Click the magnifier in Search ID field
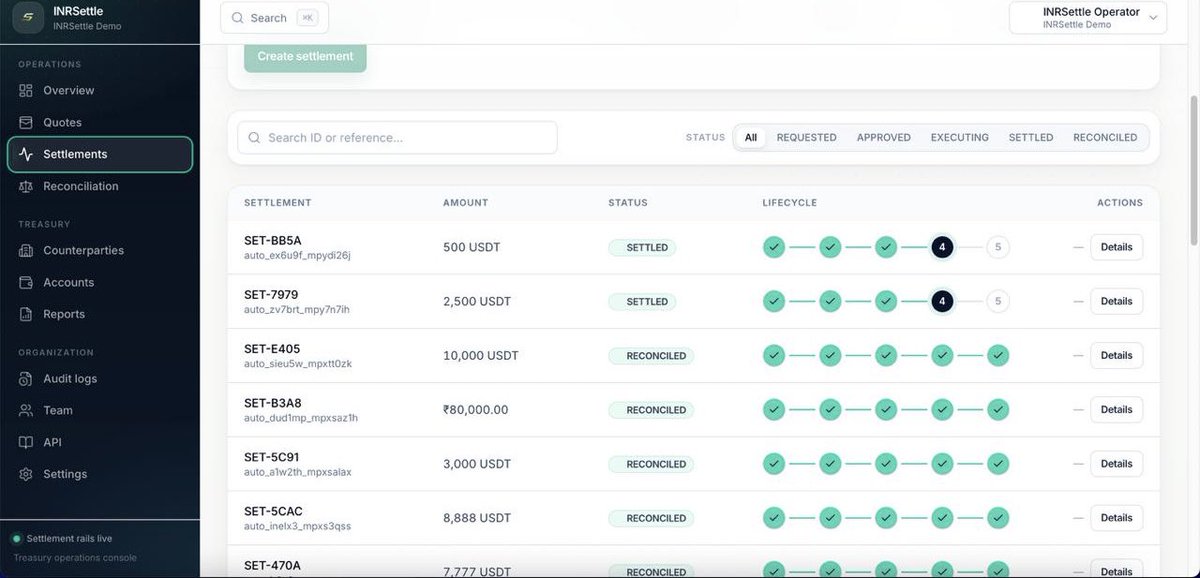 pos(254,138)
